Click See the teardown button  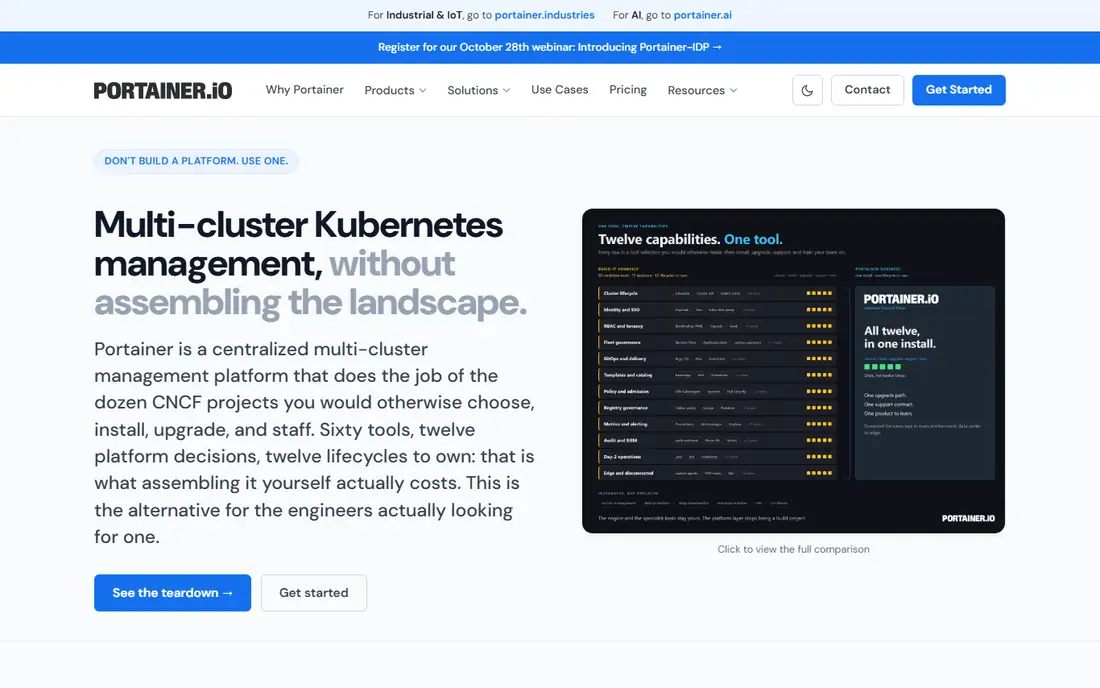pyautogui.click(x=173, y=593)
